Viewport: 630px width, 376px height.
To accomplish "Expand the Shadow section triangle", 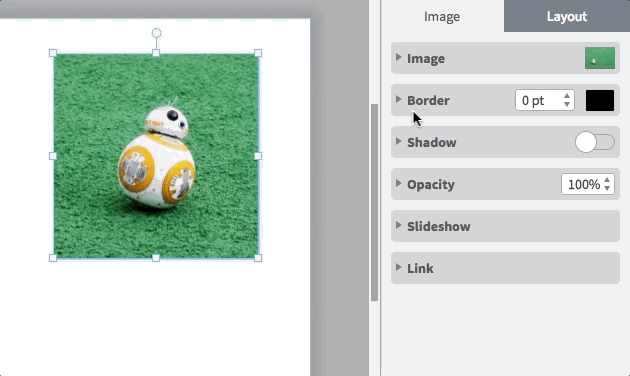I will click(x=398, y=141).
